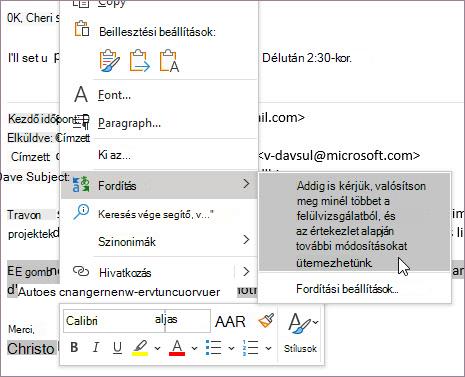
Task: Toggle Underline in the mini toolbar
Action: click(117, 348)
